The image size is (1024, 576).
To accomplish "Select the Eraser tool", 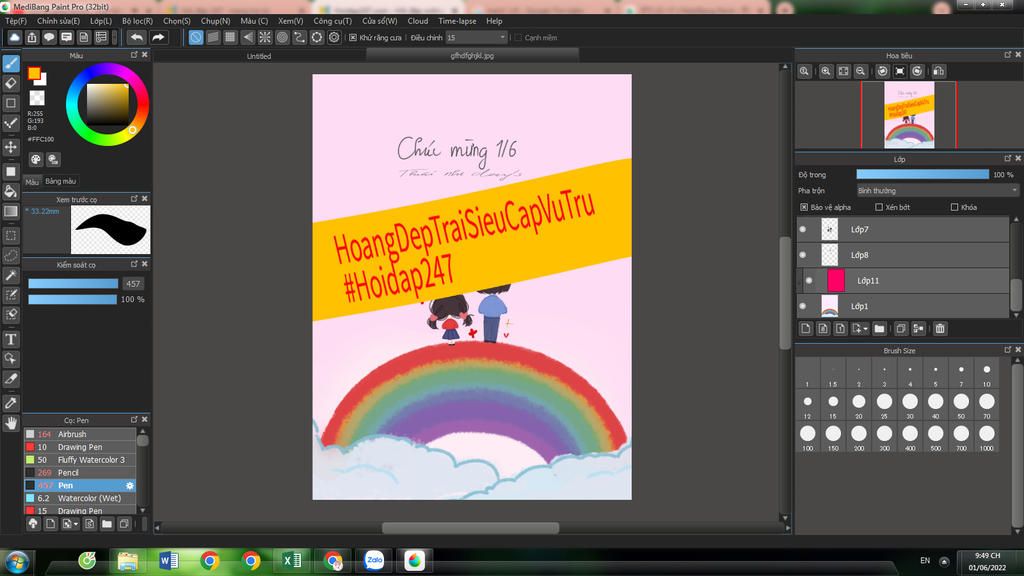I will click(11, 83).
